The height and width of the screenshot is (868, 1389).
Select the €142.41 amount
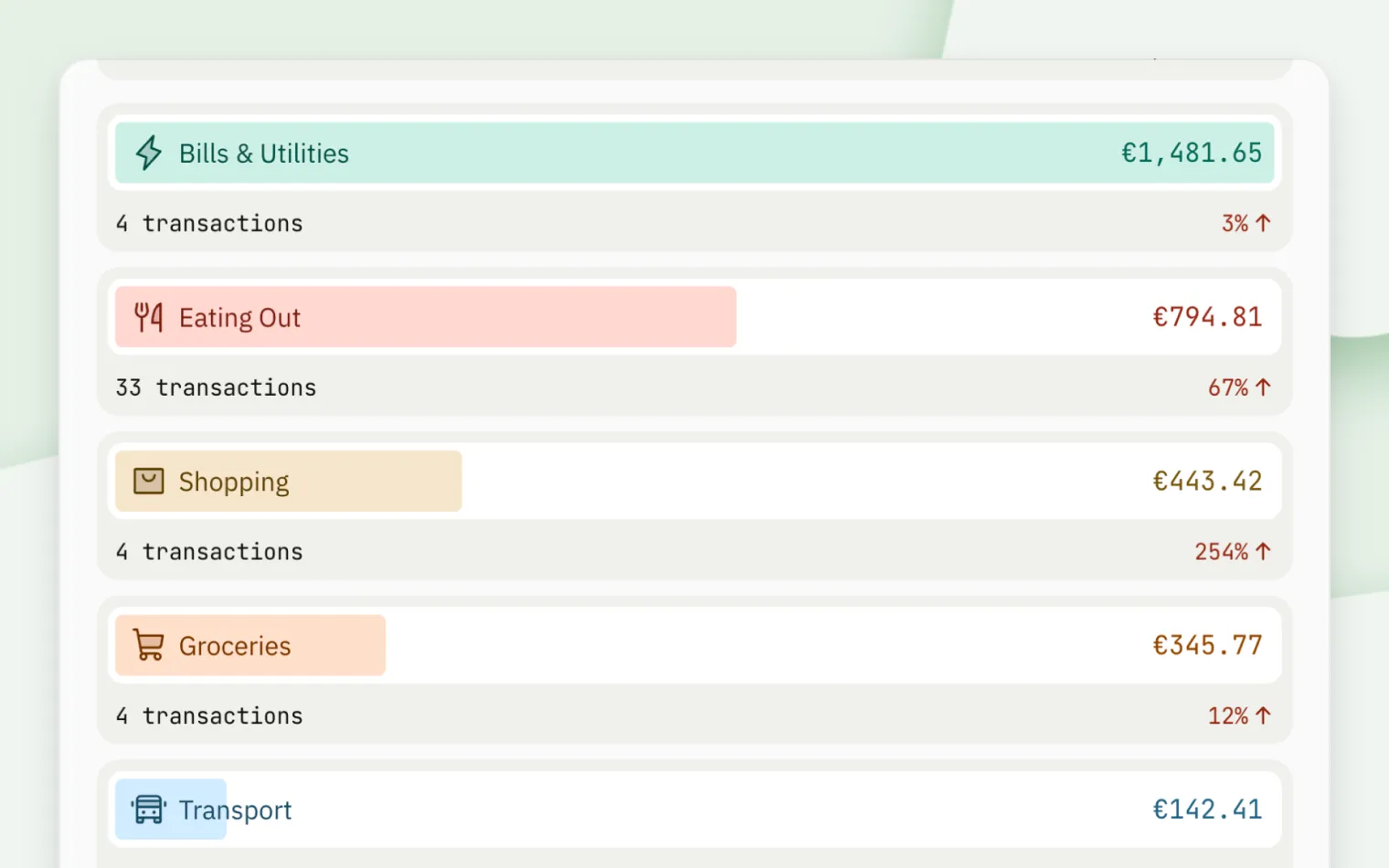point(1207,810)
